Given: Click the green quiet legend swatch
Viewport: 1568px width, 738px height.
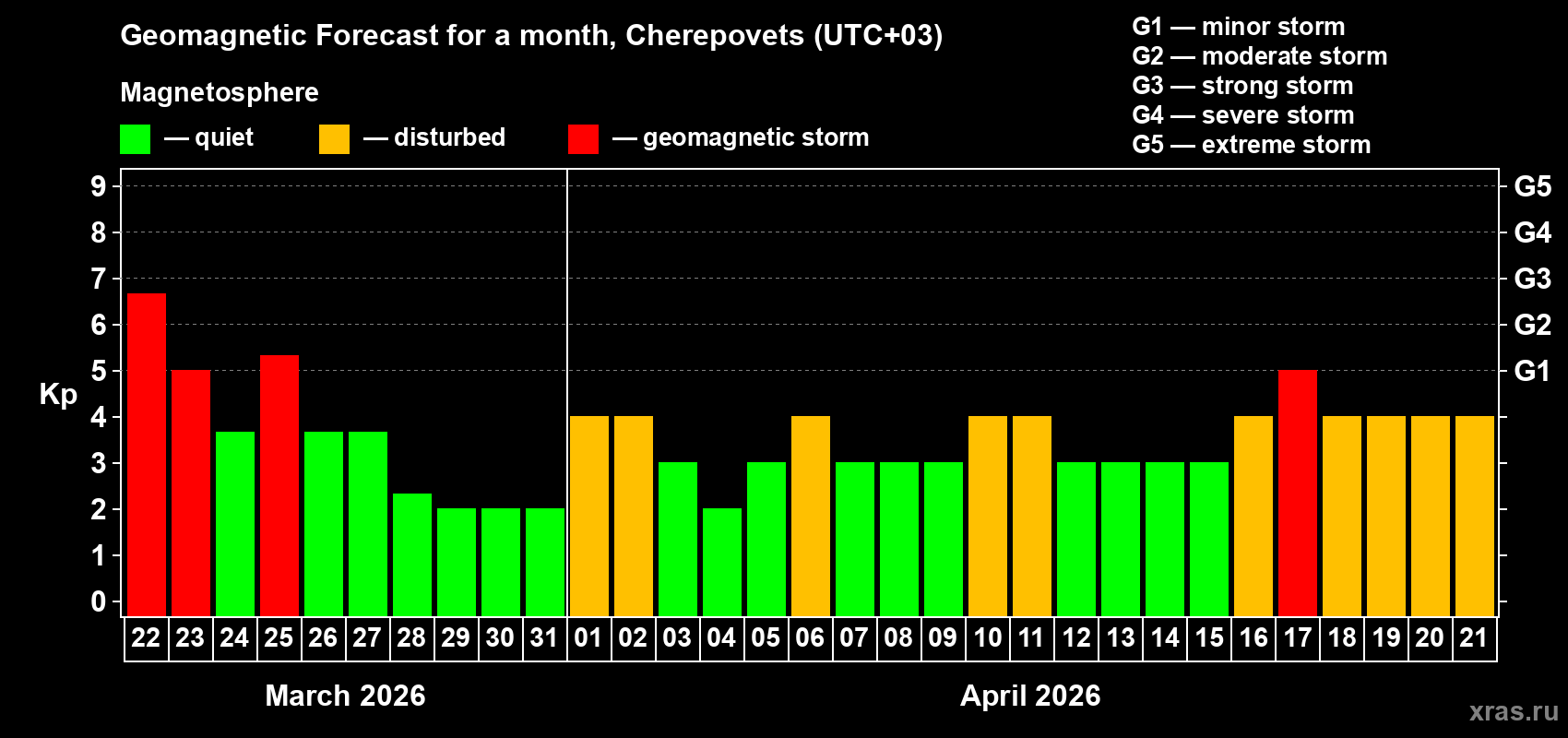Looking at the screenshot, I should click(x=135, y=139).
